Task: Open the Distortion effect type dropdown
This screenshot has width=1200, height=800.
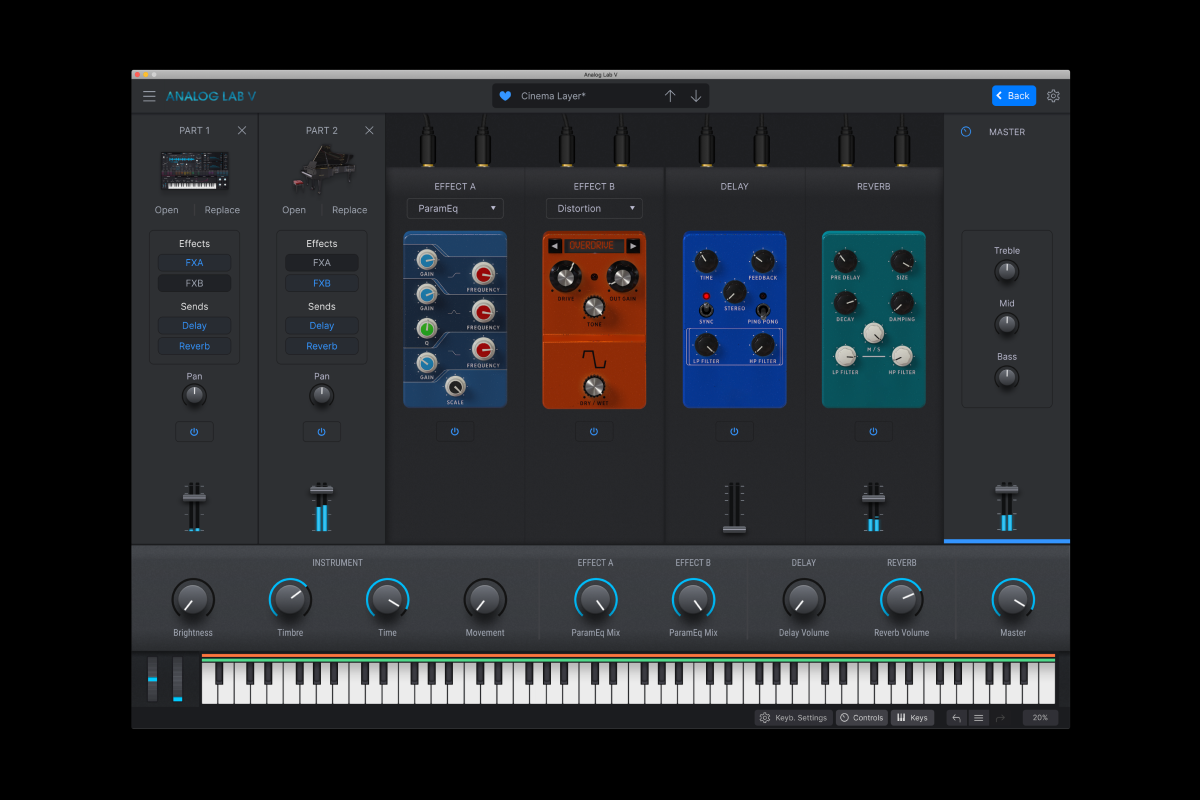Action: (x=594, y=209)
